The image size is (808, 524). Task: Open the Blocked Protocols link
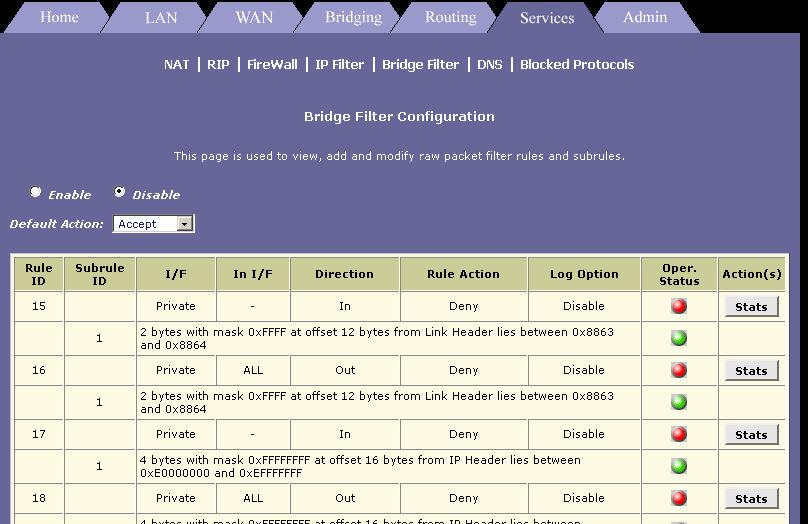point(577,64)
